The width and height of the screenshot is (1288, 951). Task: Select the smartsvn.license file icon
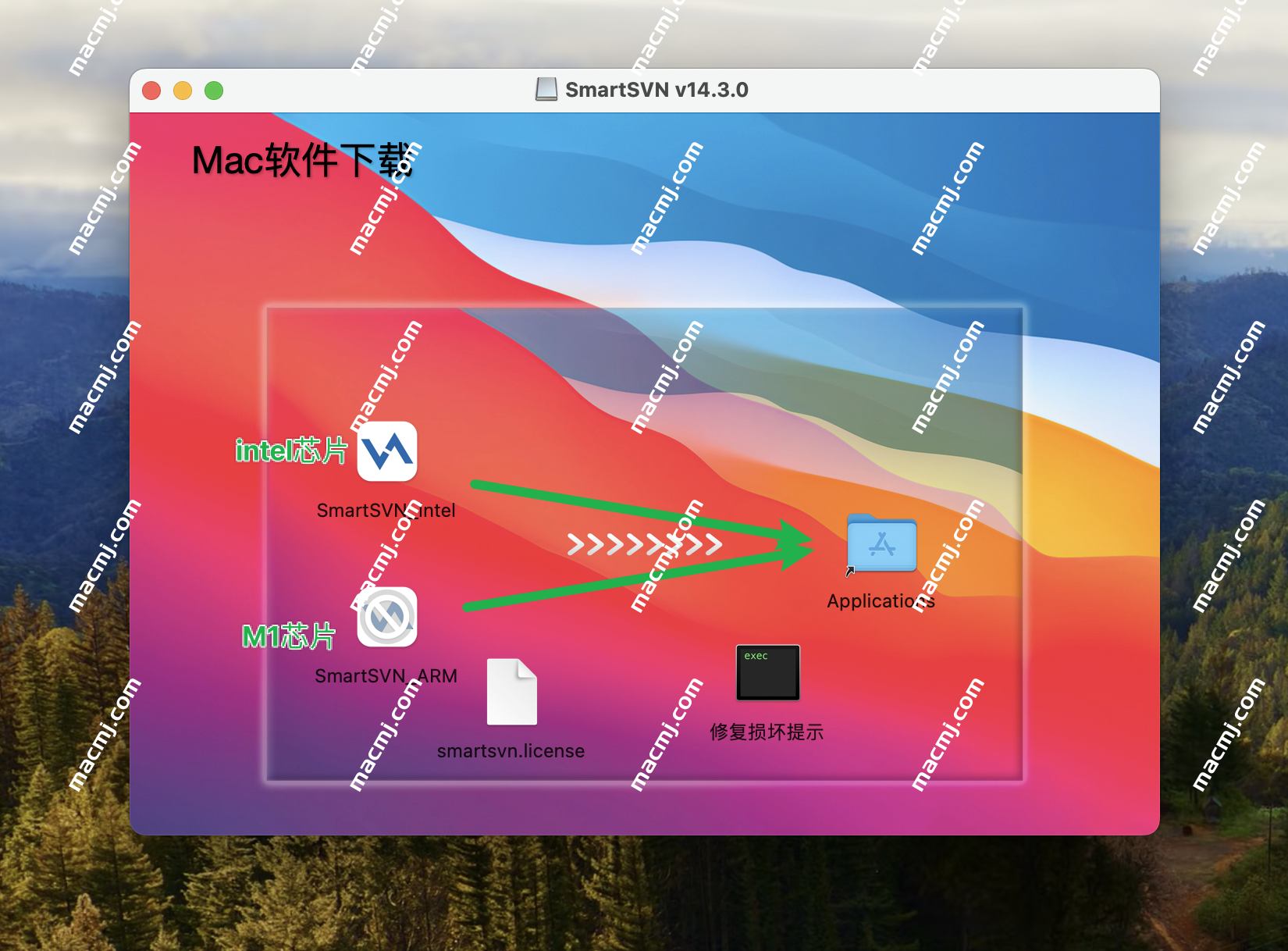point(512,692)
